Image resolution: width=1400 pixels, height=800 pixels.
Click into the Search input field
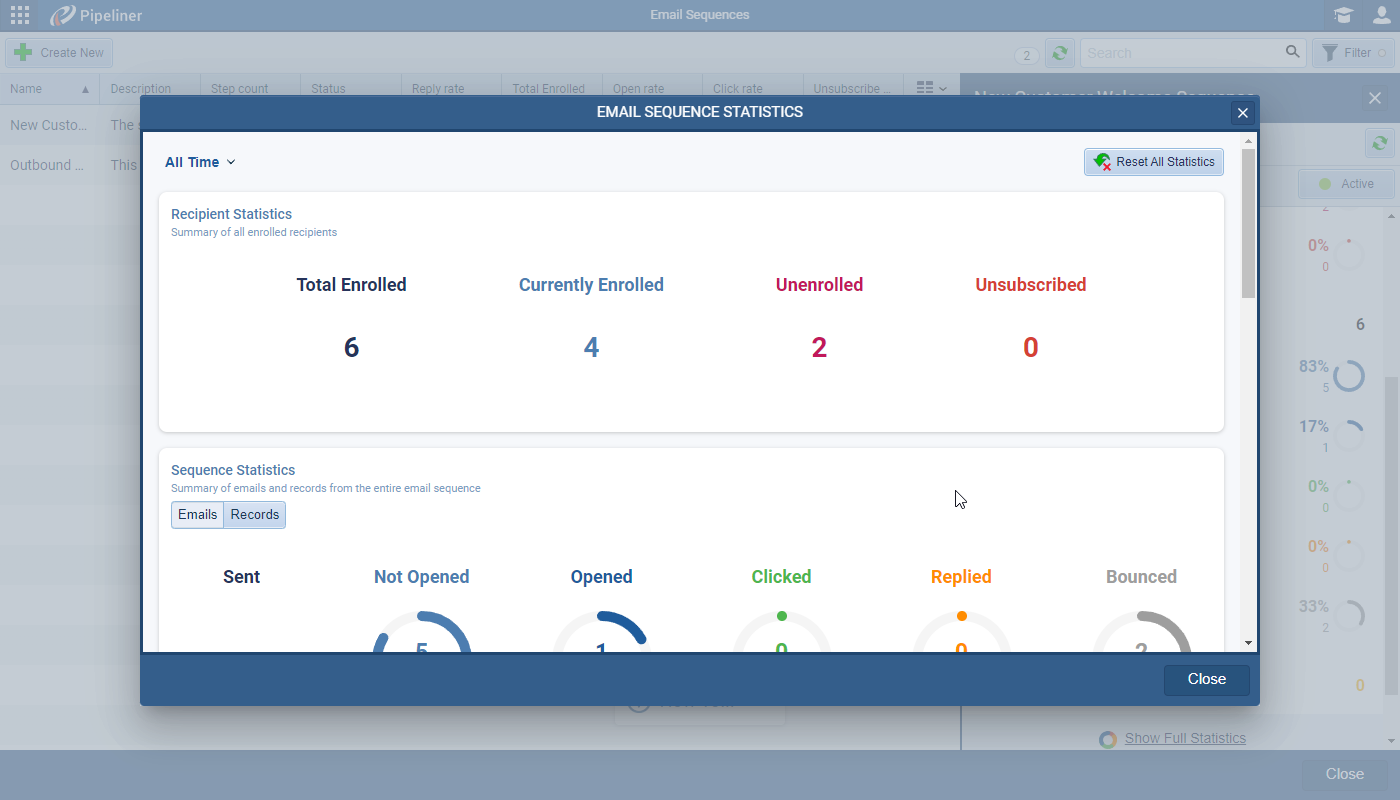(1180, 53)
